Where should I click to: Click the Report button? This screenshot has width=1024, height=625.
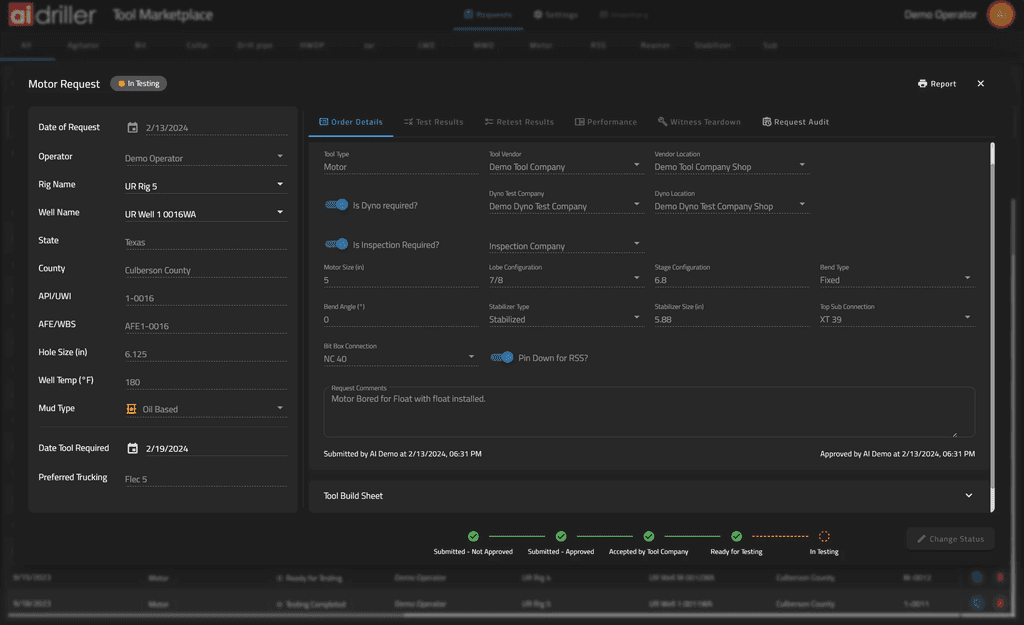943,84
